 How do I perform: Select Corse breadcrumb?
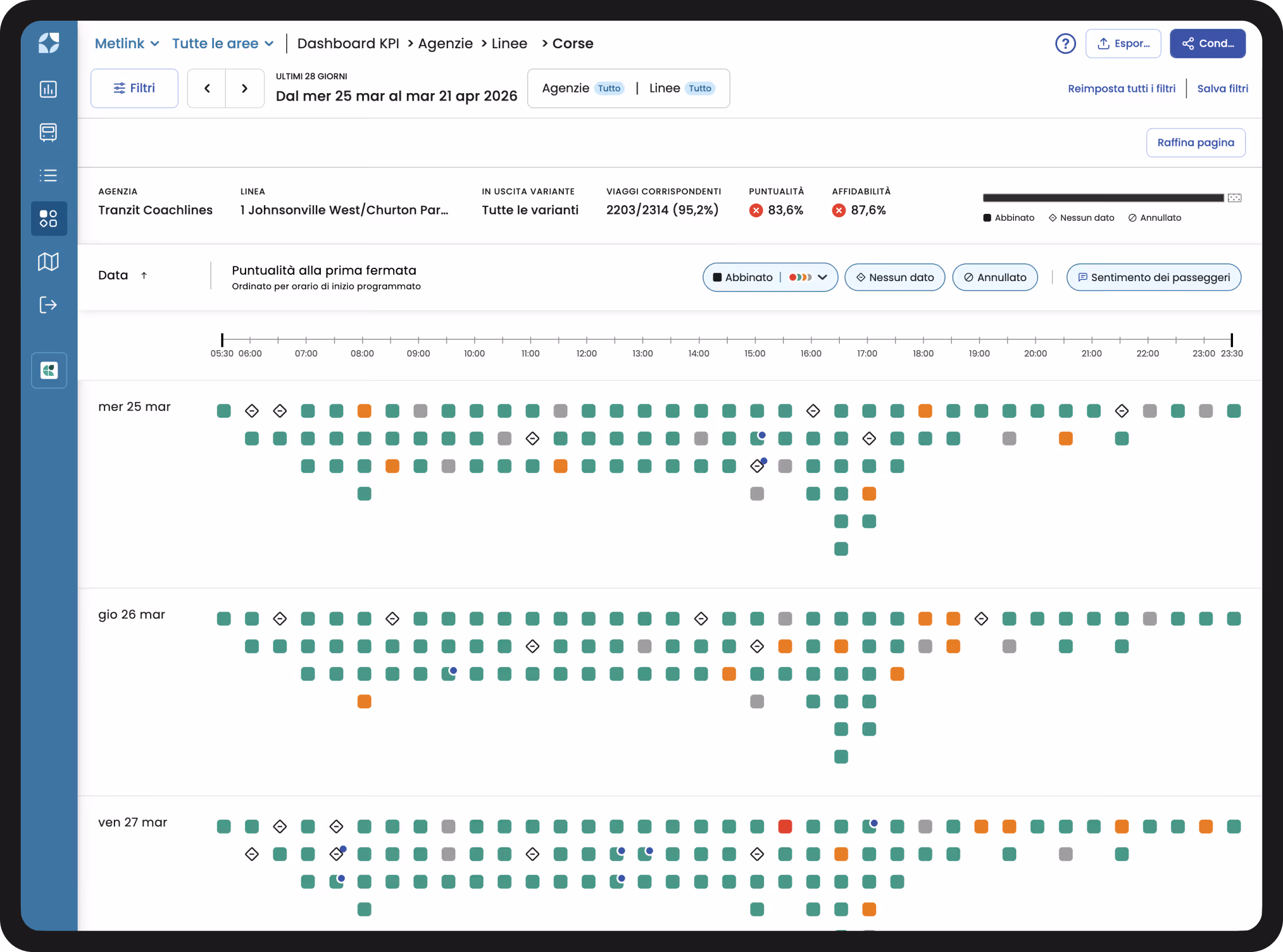(x=573, y=43)
